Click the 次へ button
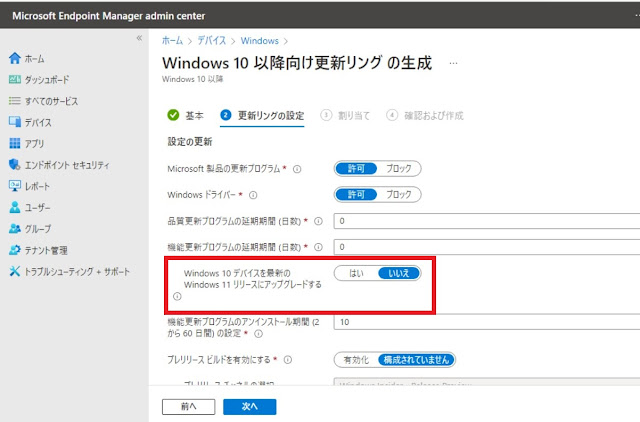This screenshot has height=422, width=640. pyautogui.click(x=249, y=406)
